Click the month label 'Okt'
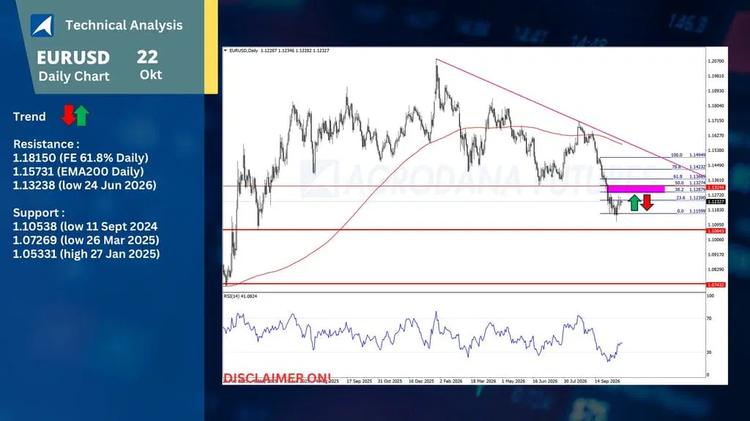 [151, 75]
